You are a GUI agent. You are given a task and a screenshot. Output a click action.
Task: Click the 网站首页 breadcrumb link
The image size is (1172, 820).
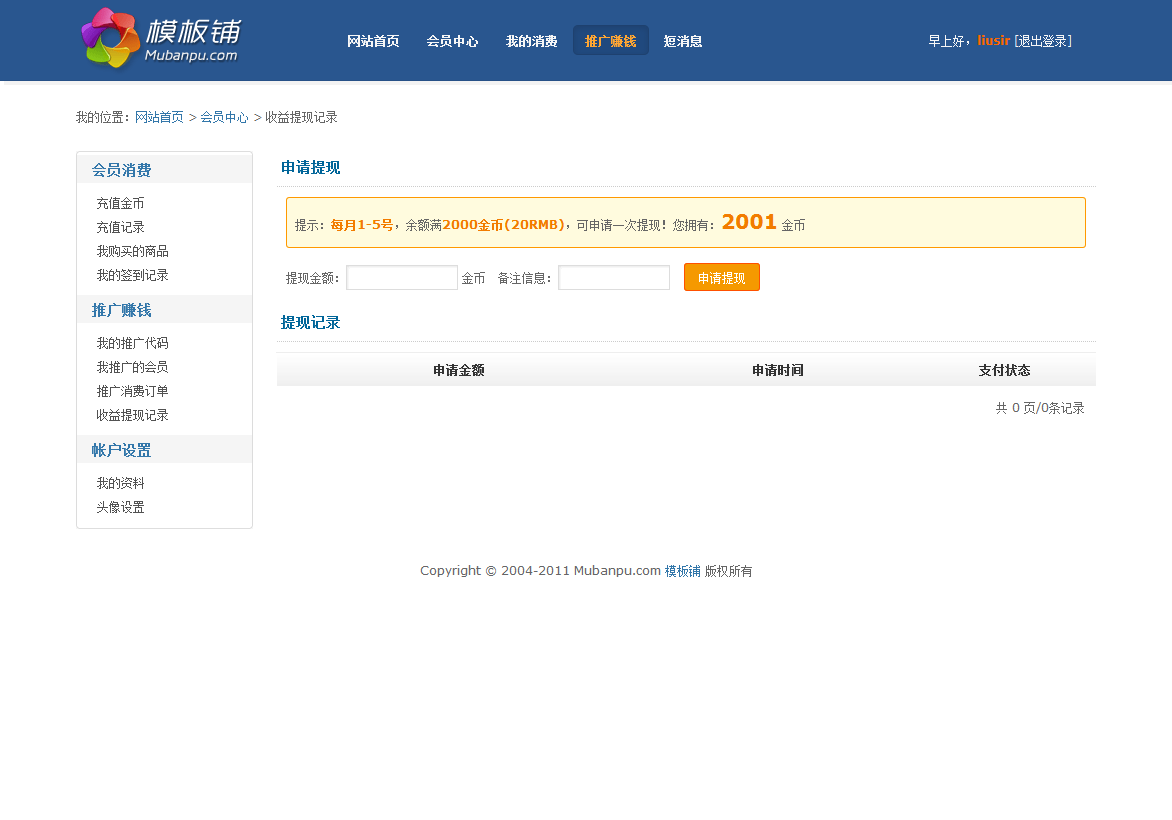(159, 117)
